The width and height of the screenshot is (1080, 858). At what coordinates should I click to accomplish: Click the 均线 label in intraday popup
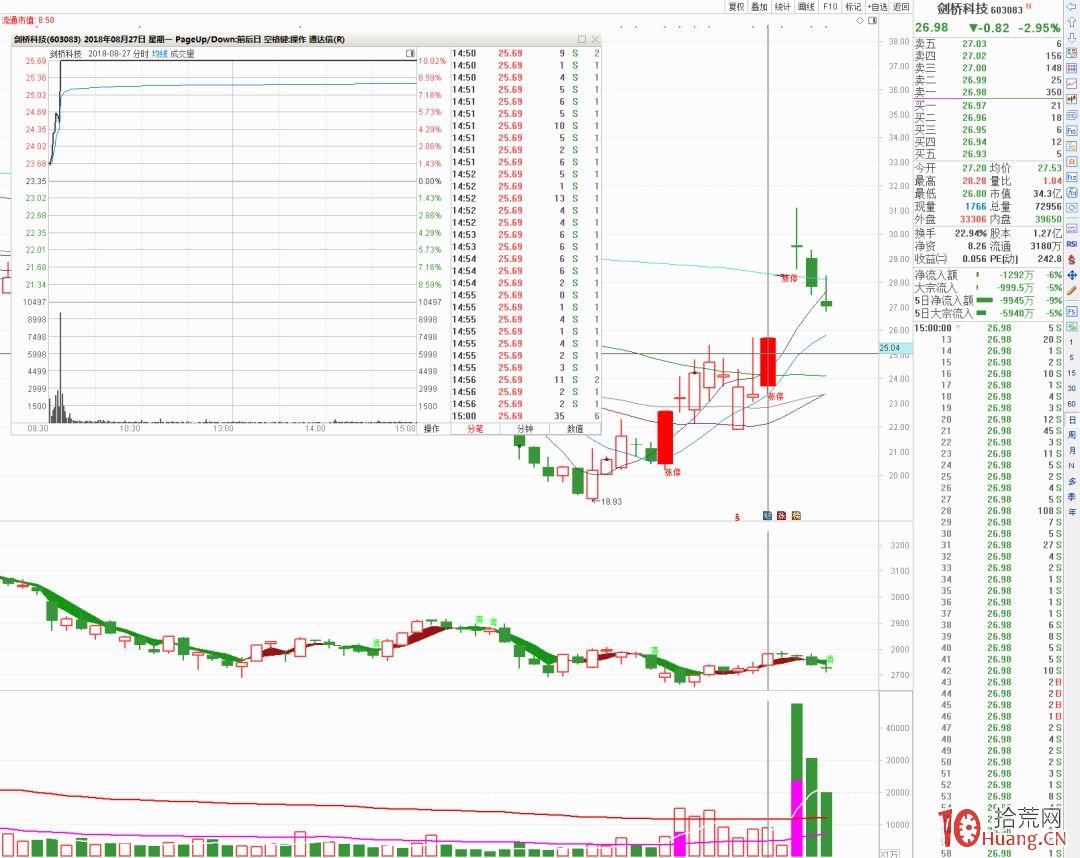pyautogui.click(x=160, y=54)
